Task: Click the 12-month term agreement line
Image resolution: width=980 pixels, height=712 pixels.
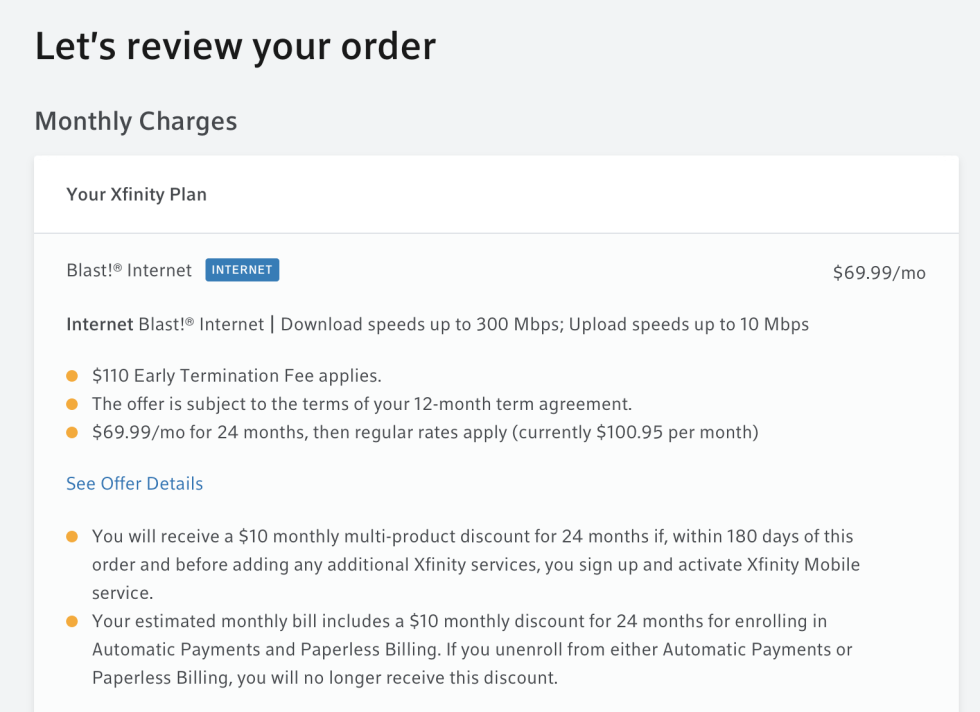Action: click(362, 404)
